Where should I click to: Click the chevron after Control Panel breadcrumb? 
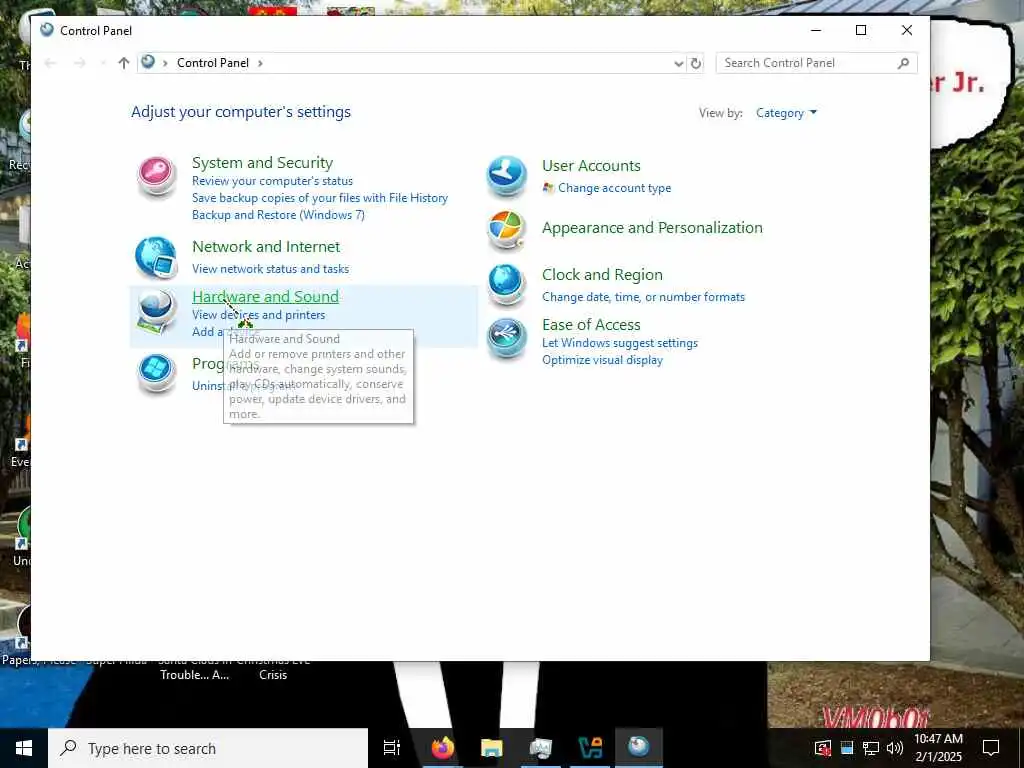point(260,63)
